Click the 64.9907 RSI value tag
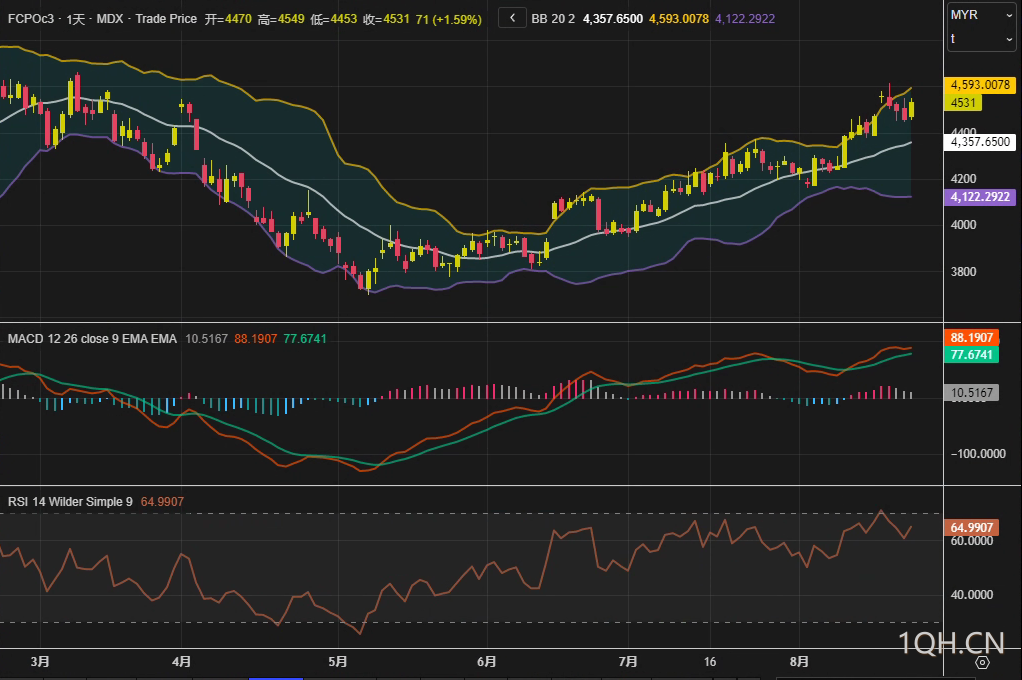Image resolution: width=1022 pixels, height=680 pixels. pos(972,527)
